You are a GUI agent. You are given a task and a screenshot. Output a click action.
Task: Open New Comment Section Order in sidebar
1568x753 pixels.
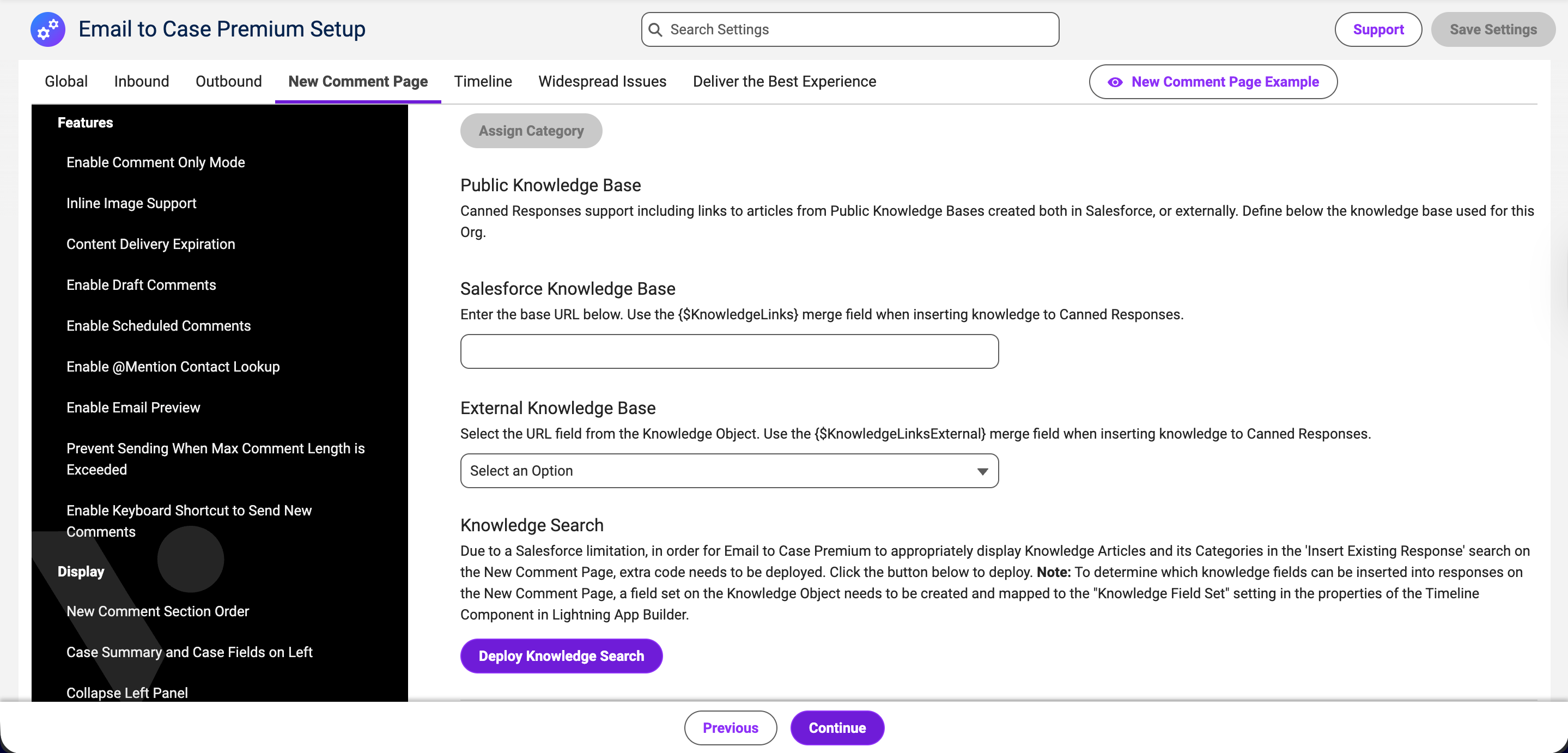[157, 611]
